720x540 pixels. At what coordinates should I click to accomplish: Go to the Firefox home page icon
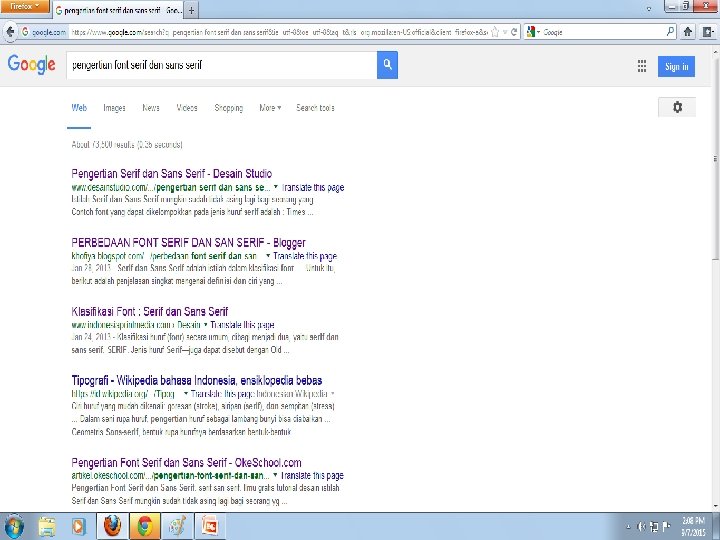[x=687, y=32]
